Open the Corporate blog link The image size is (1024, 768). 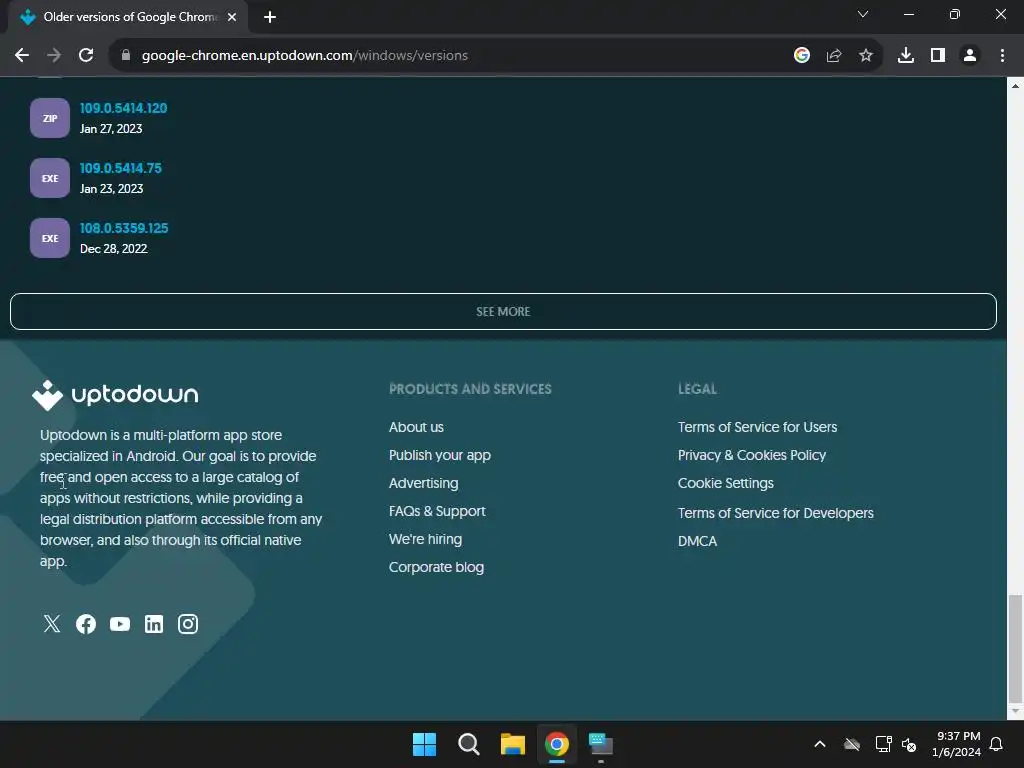pyautogui.click(x=436, y=568)
